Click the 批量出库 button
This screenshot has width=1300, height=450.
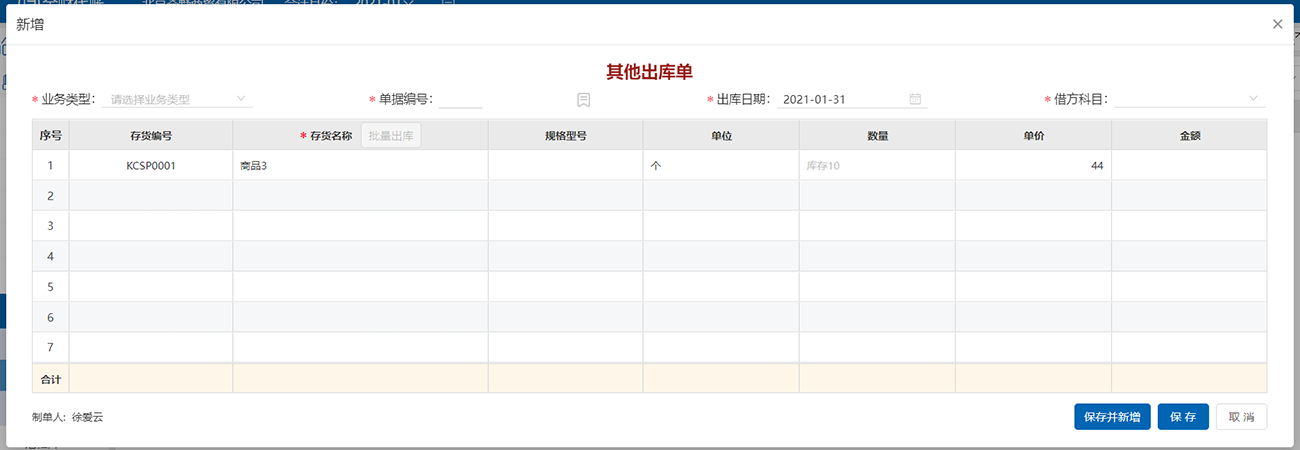pyautogui.click(x=391, y=136)
